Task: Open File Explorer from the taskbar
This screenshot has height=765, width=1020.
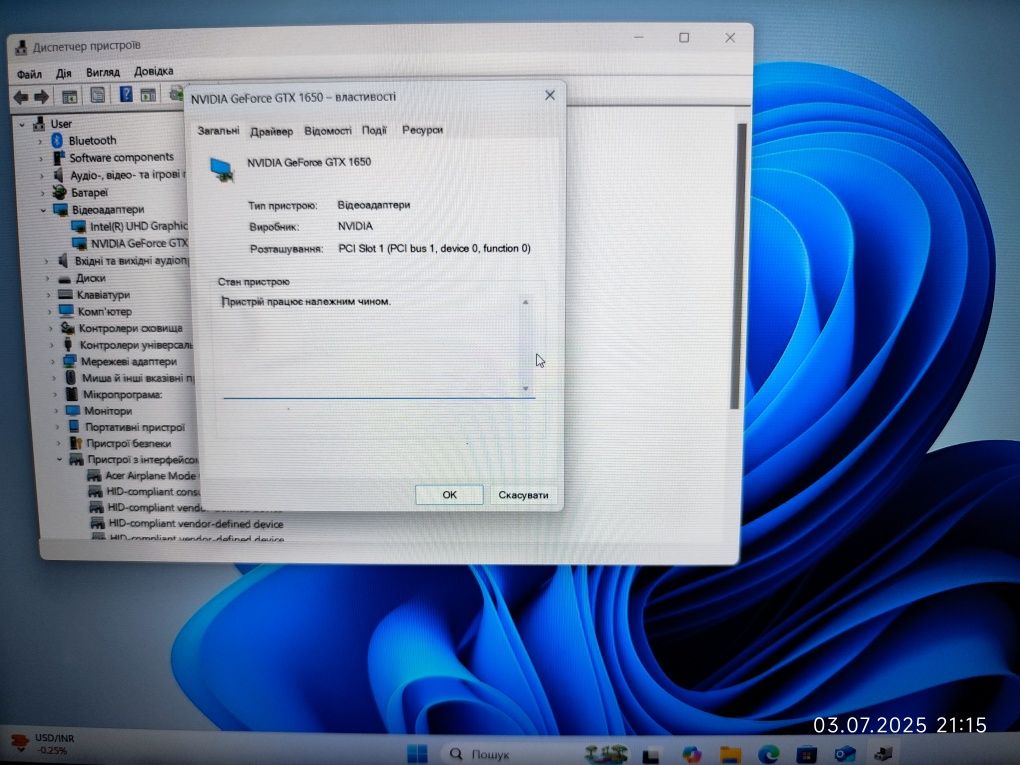Action: (731, 755)
